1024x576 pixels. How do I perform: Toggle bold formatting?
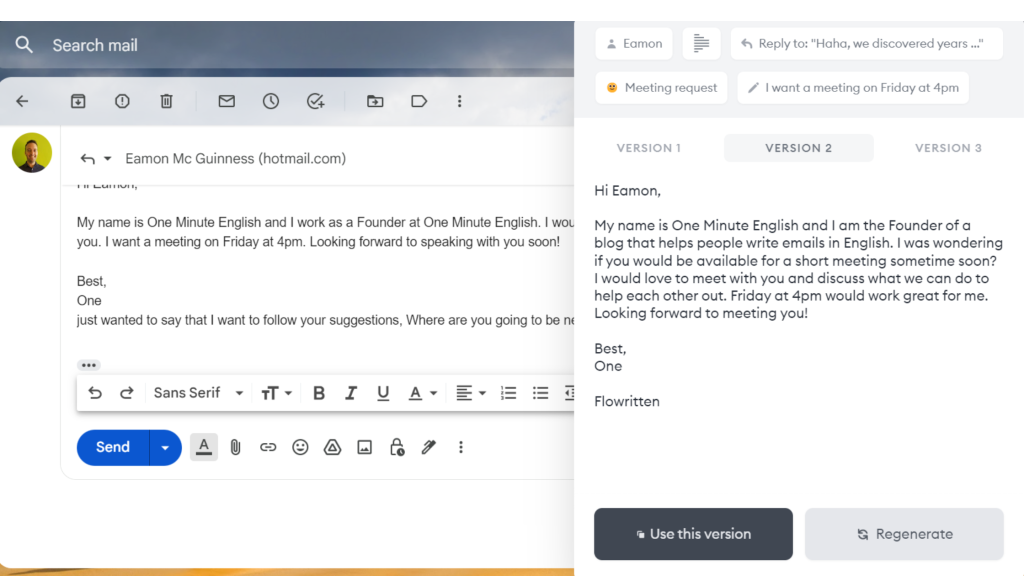(318, 392)
